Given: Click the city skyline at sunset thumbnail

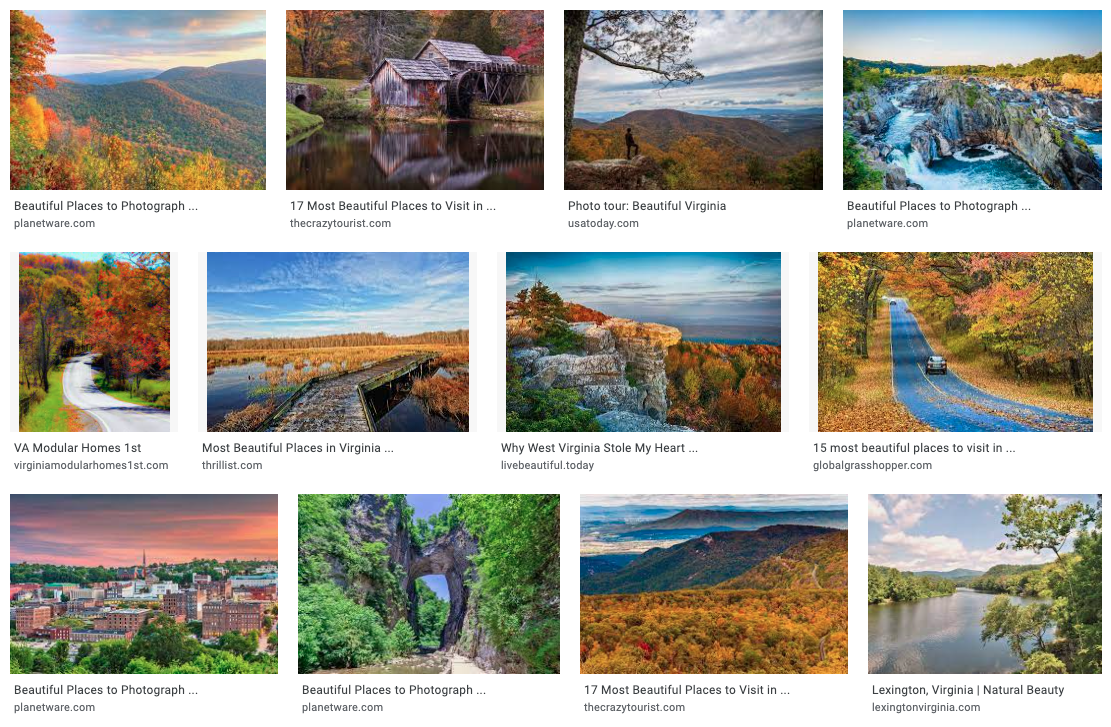Looking at the screenshot, I should (x=144, y=584).
